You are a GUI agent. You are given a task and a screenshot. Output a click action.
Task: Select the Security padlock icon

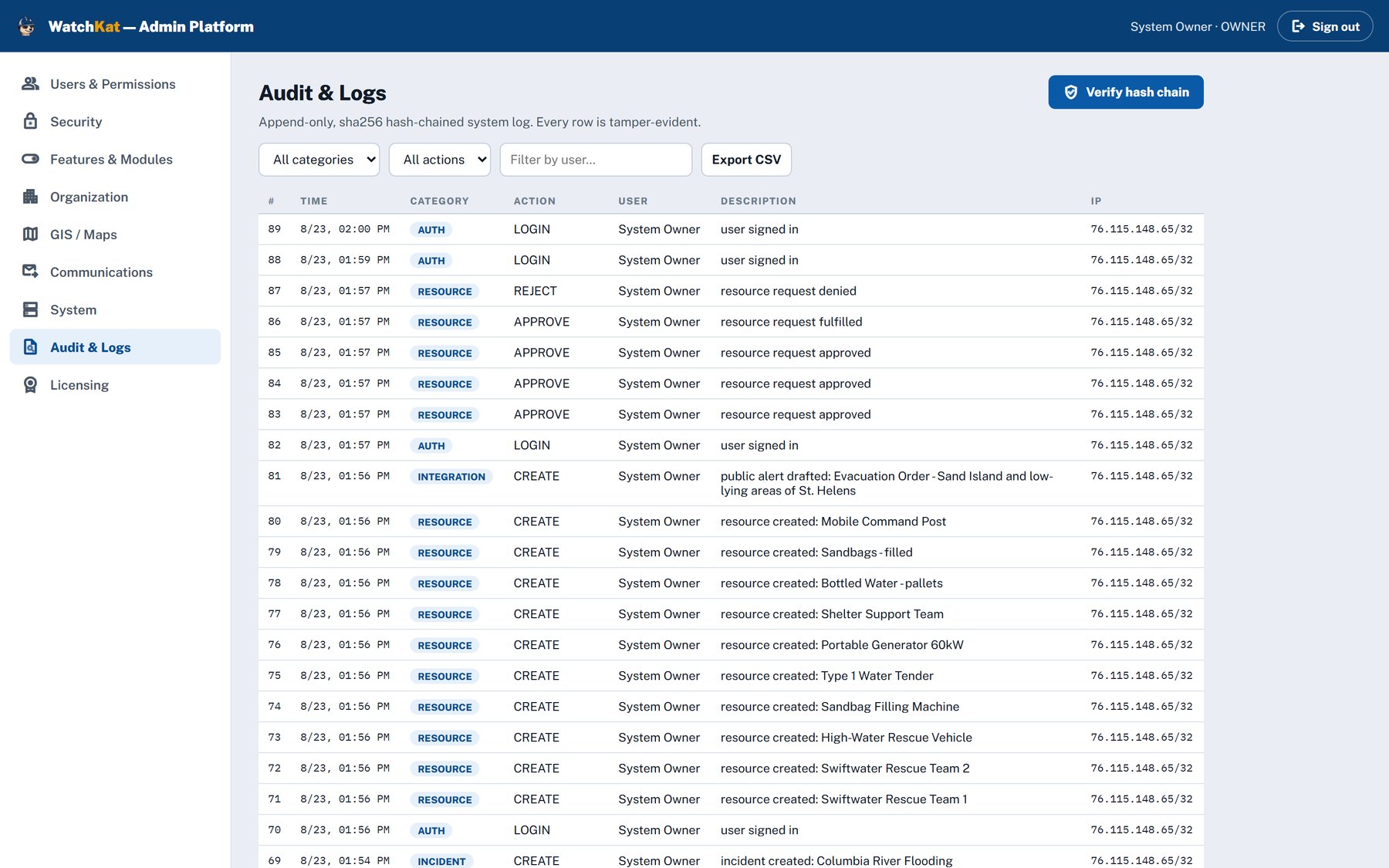tap(30, 121)
